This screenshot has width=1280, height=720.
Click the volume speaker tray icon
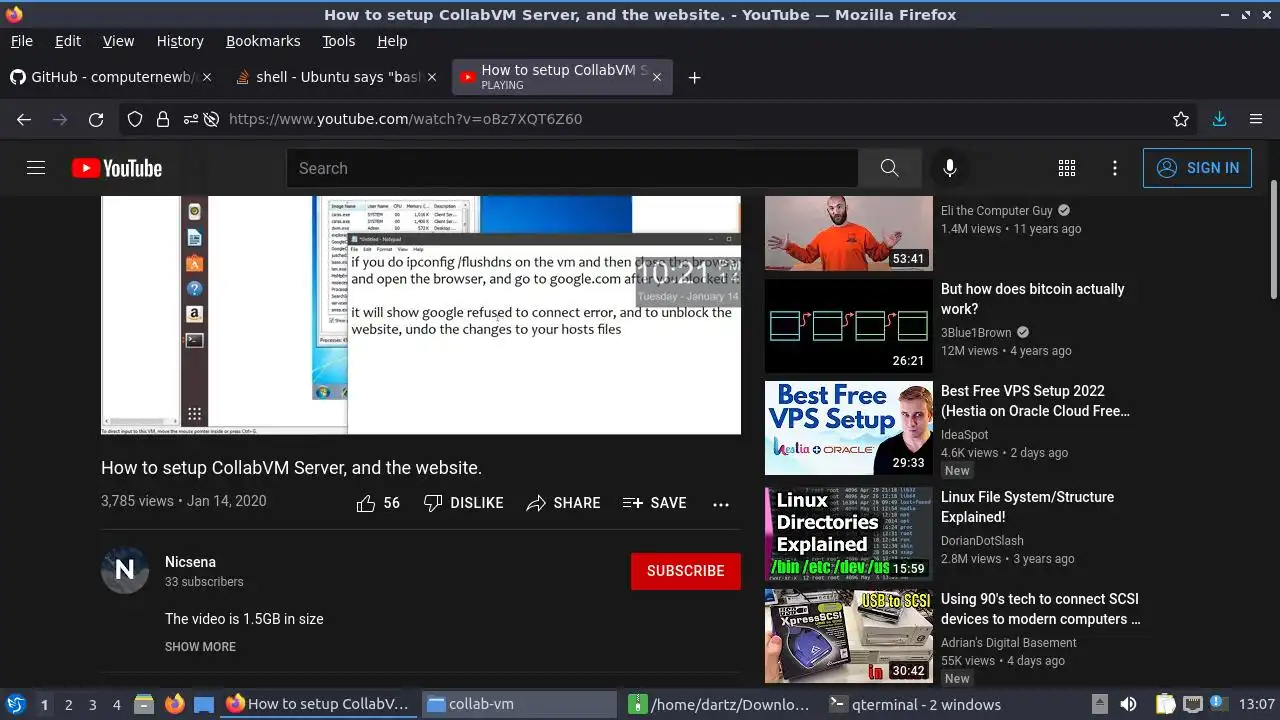[1128, 704]
